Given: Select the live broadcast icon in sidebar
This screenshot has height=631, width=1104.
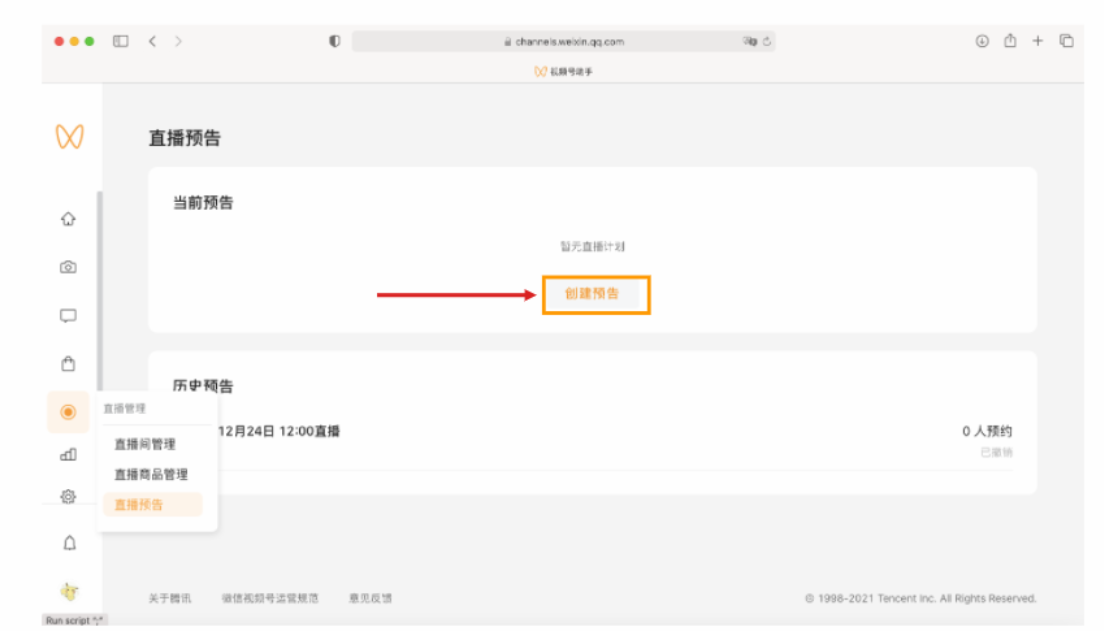Looking at the screenshot, I should 68,412.
